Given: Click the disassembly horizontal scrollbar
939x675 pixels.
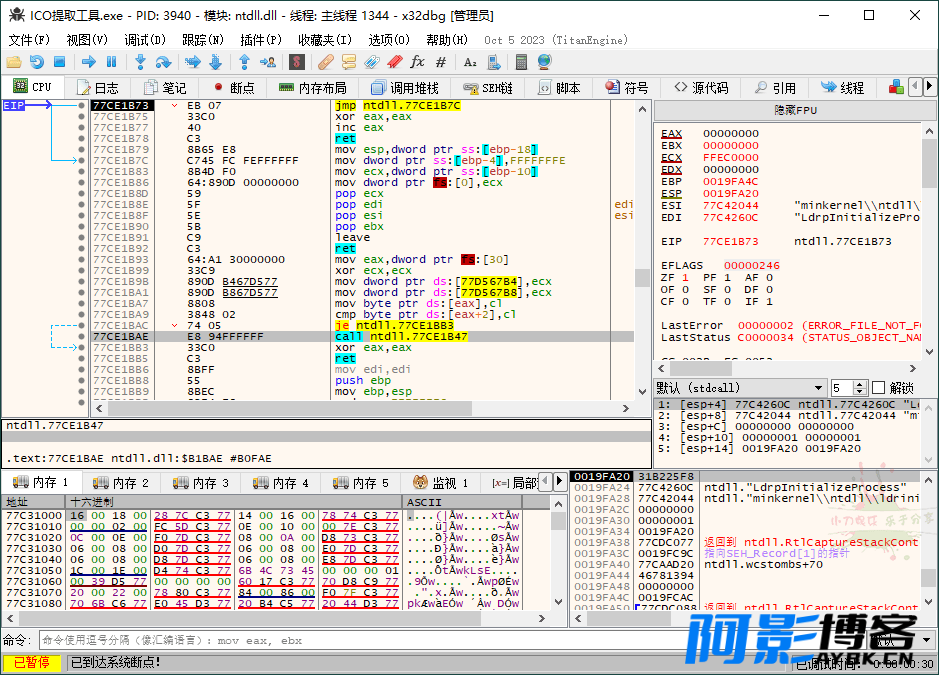Looking at the screenshot, I should (362, 408).
